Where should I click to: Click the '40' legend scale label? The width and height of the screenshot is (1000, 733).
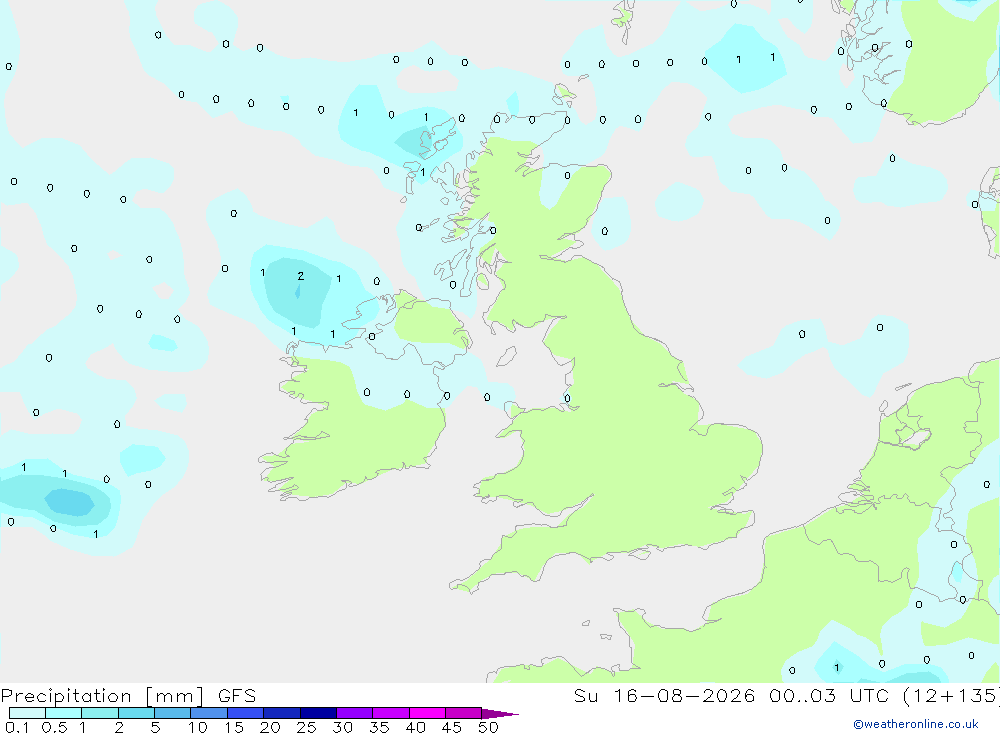point(415,727)
